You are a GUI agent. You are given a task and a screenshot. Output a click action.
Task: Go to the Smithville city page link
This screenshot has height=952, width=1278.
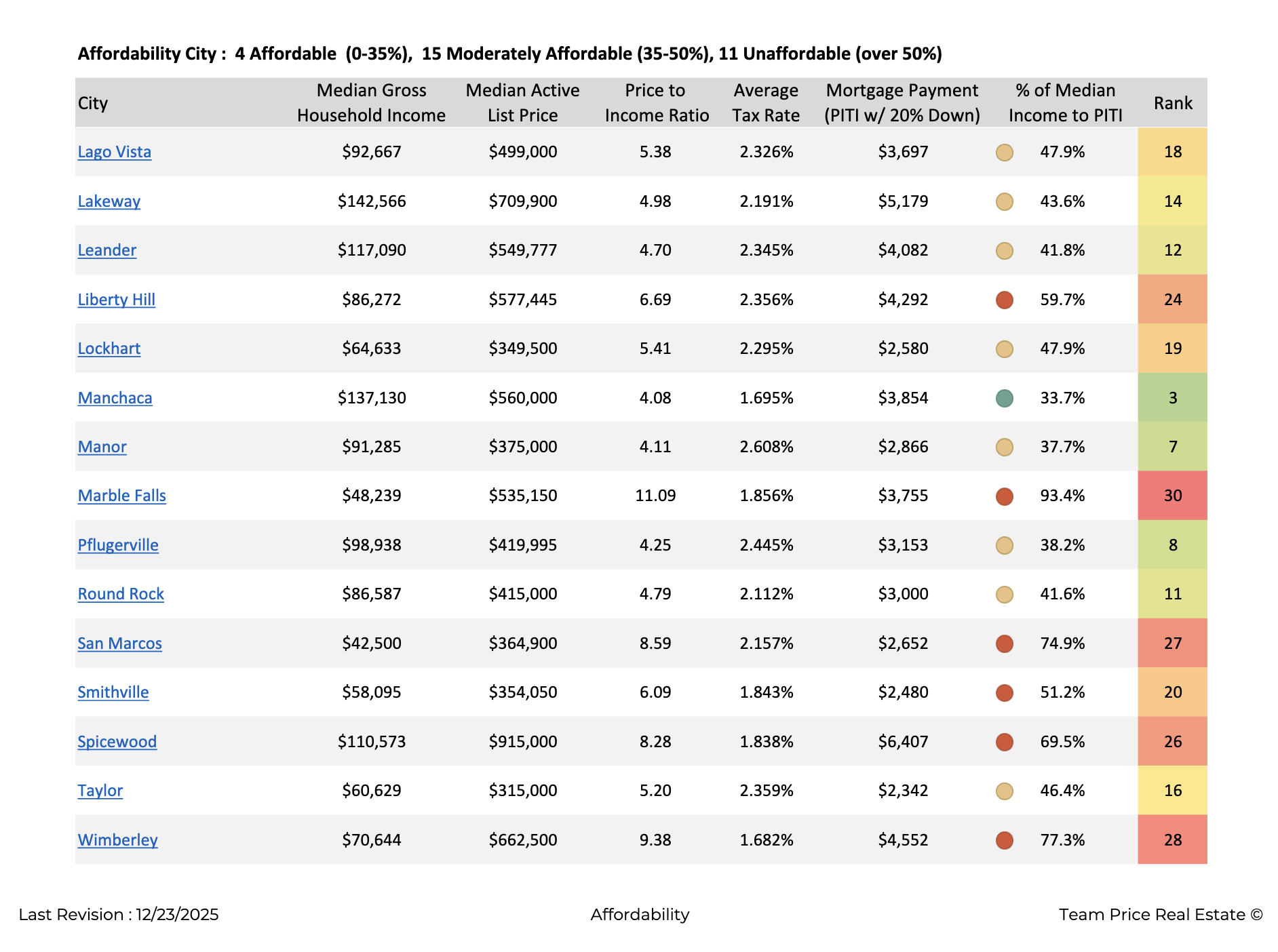[113, 692]
